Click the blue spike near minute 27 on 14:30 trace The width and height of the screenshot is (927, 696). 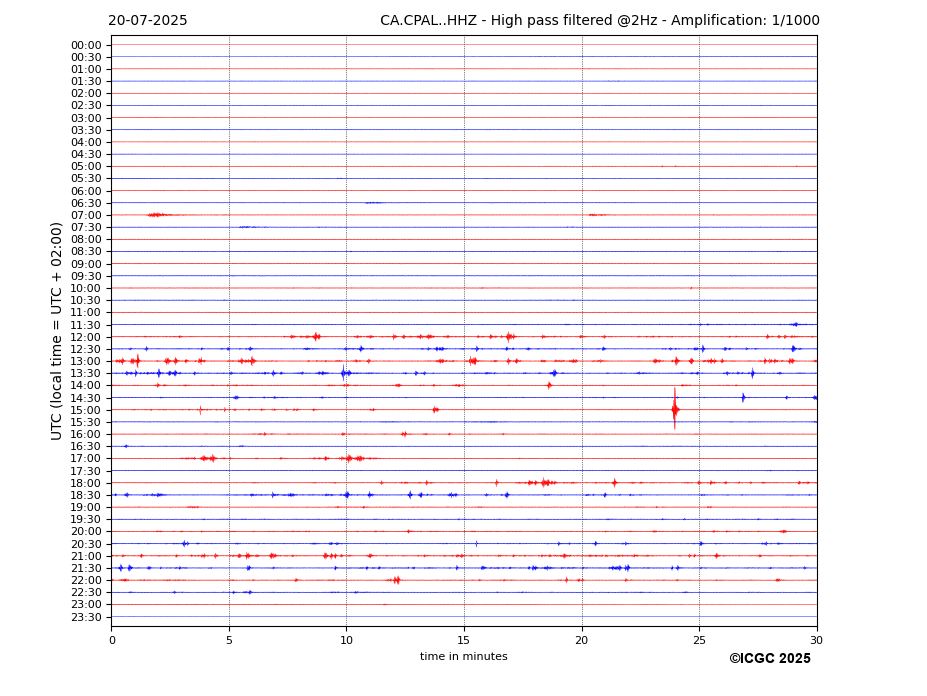[x=744, y=397]
